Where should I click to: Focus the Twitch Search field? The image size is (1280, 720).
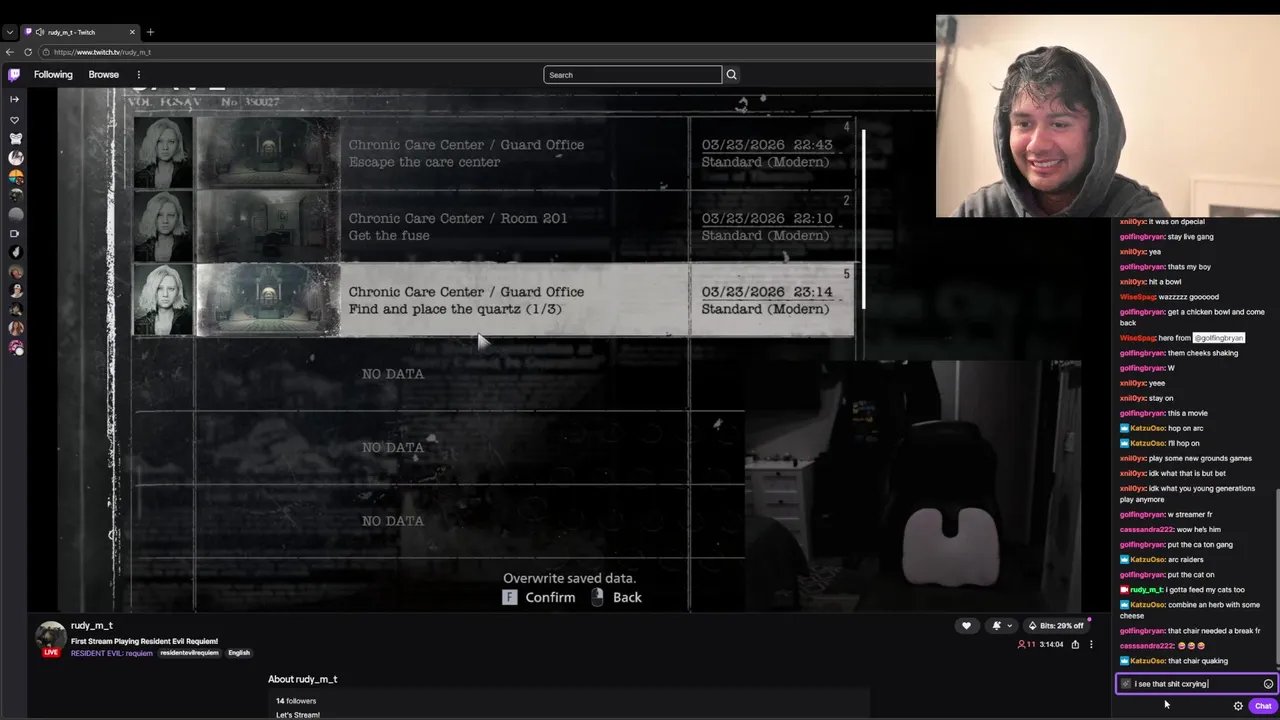tap(632, 75)
